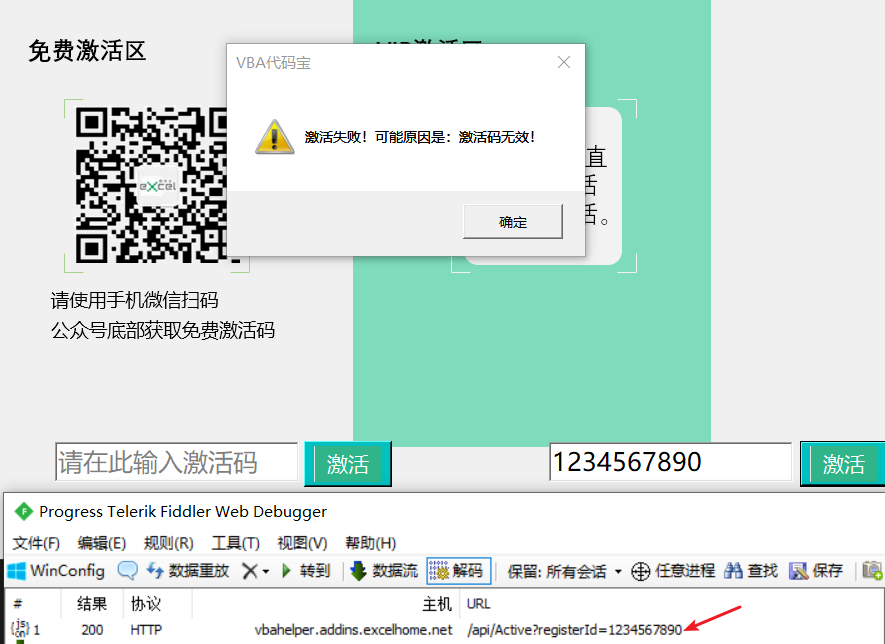
Task: Click the WinConfig toolbar button
Action: 56,571
